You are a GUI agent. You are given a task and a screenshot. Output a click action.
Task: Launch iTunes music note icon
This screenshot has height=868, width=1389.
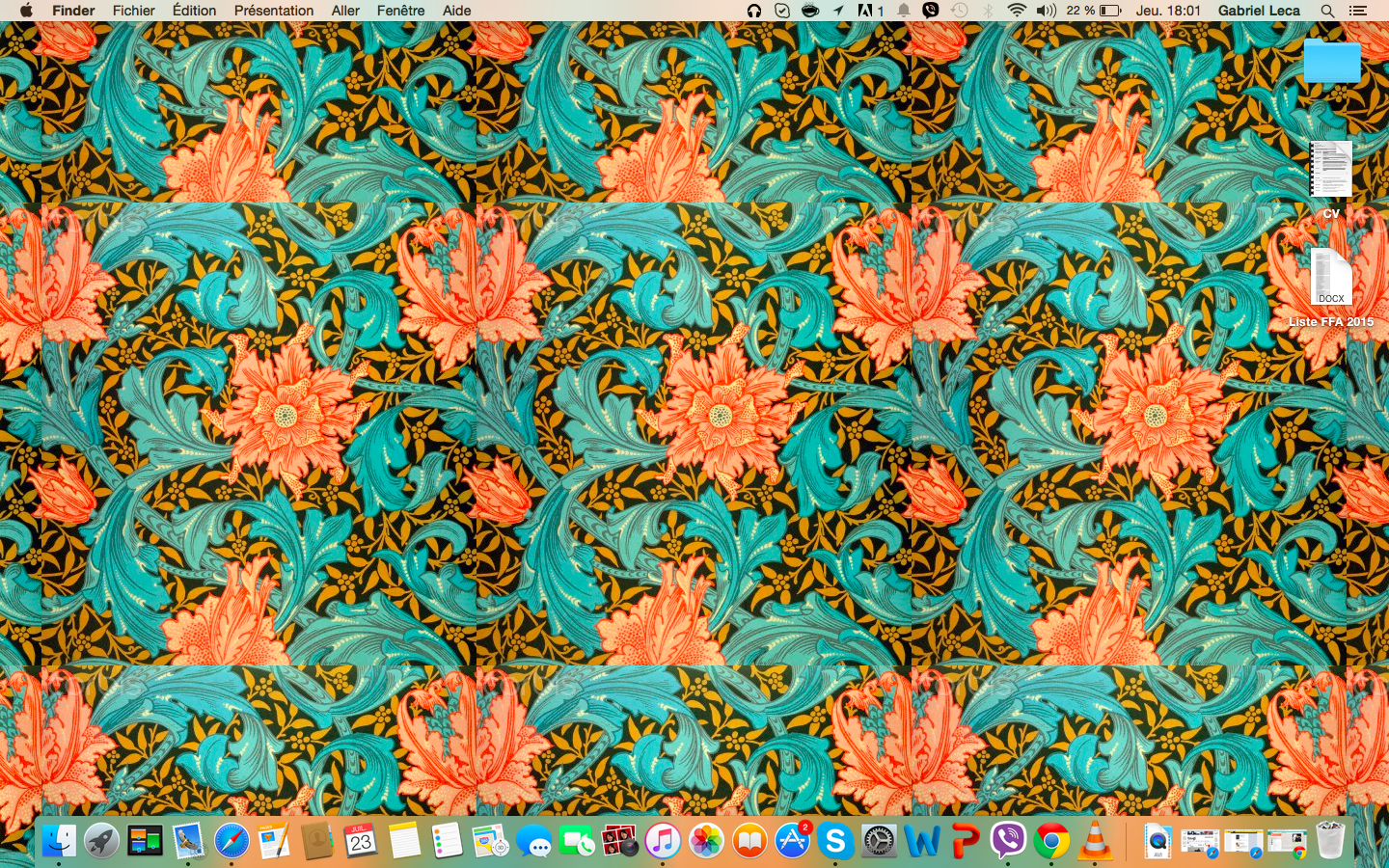point(663,841)
